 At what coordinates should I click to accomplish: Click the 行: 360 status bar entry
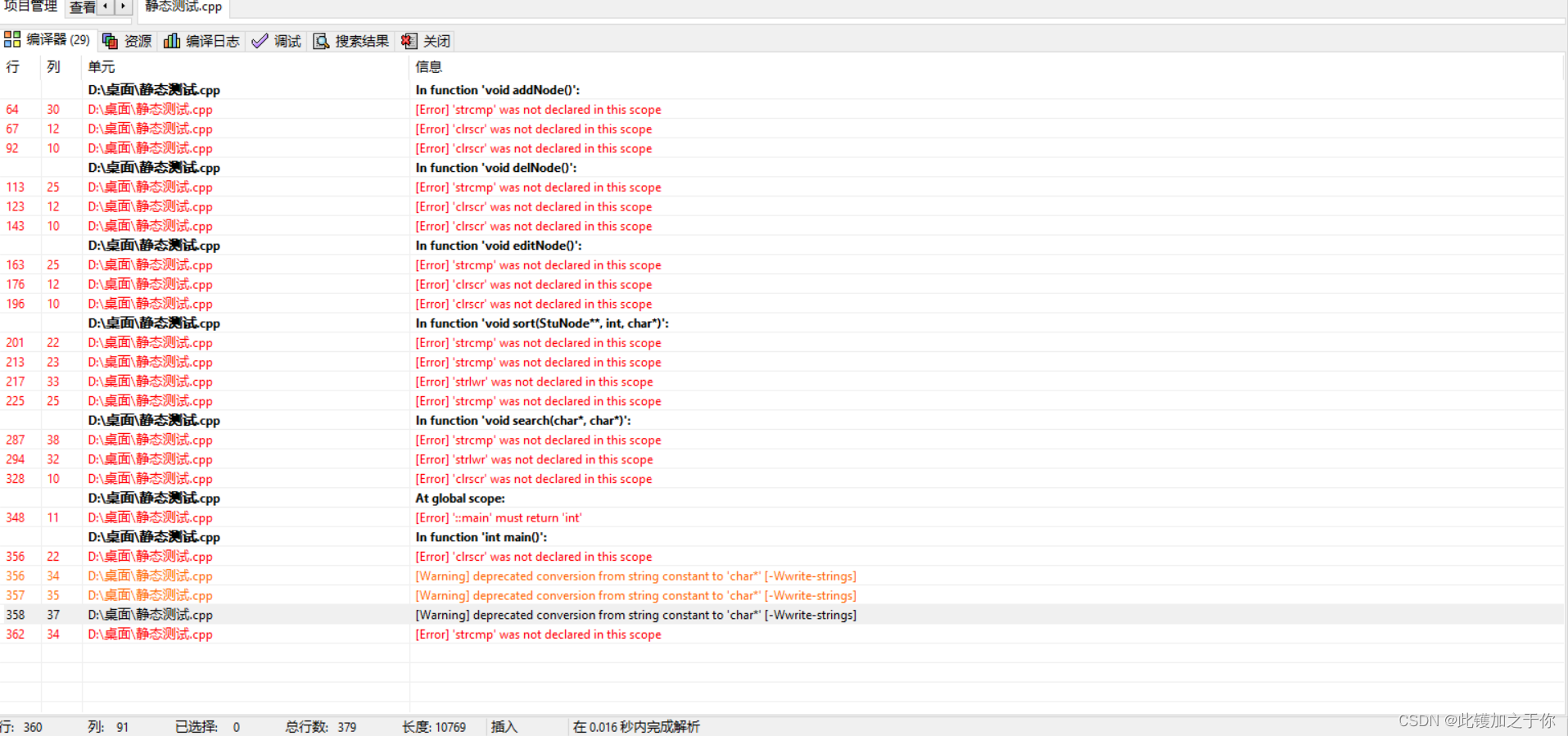(x=21, y=727)
